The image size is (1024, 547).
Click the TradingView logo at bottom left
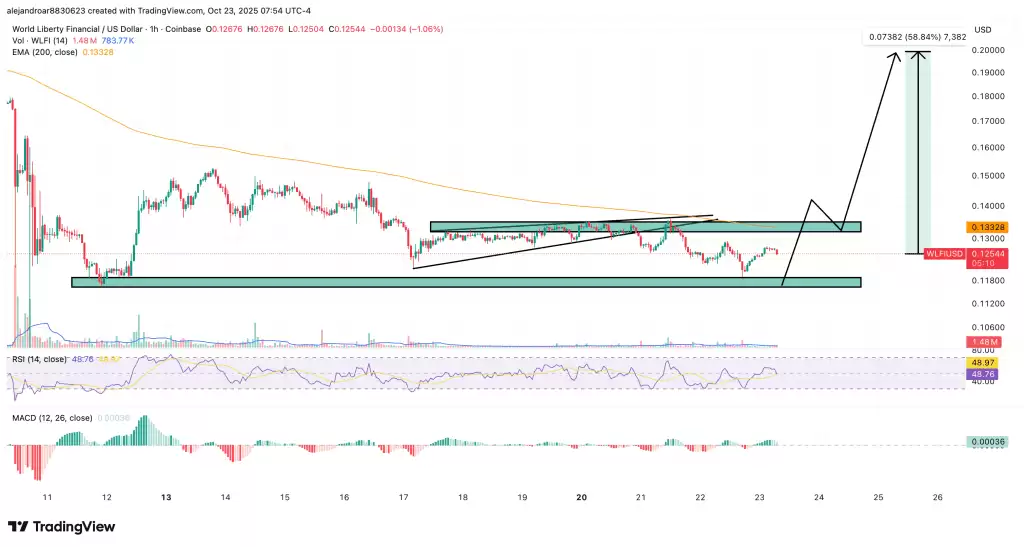click(x=61, y=527)
